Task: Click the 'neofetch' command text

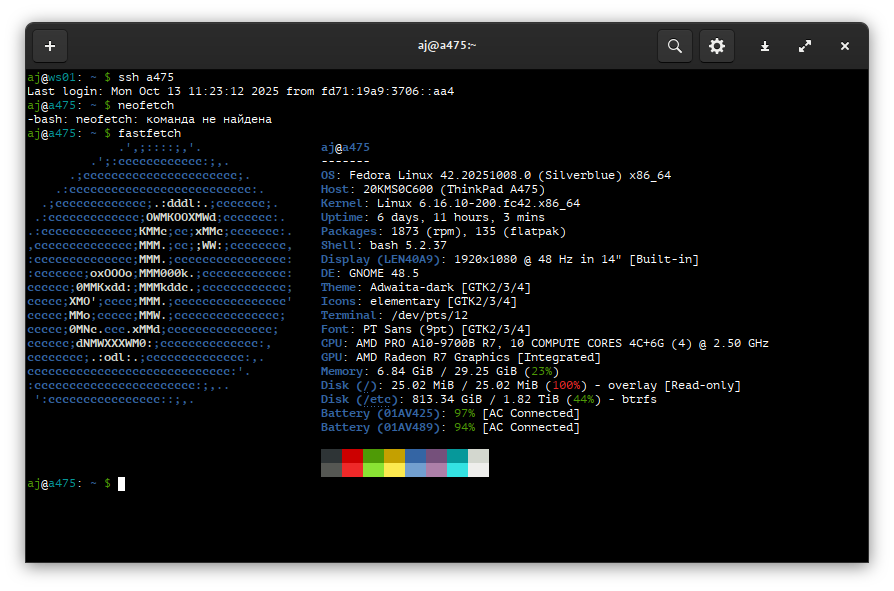Action: (146, 105)
